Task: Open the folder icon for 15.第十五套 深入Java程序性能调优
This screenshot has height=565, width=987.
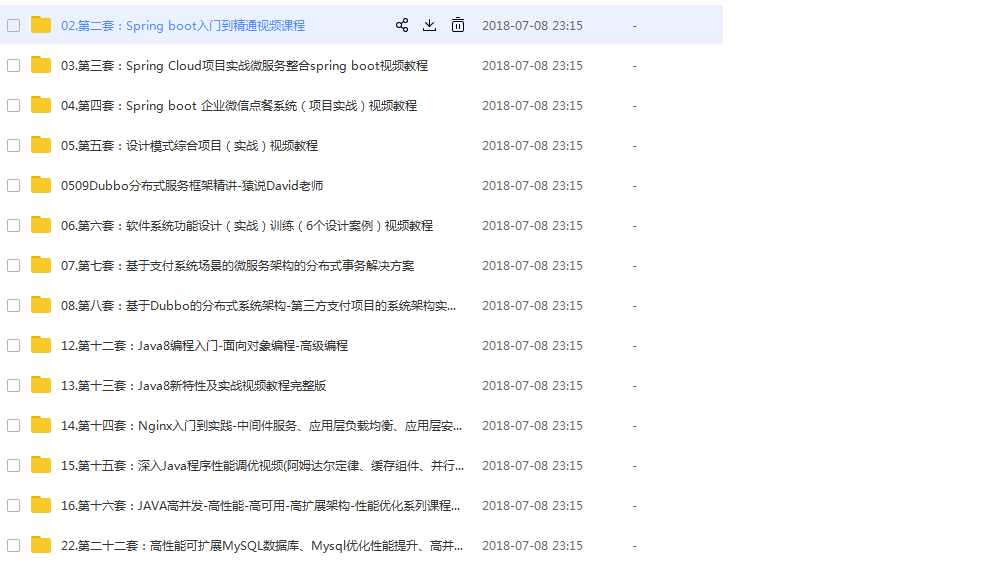Action: click(41, 465)
